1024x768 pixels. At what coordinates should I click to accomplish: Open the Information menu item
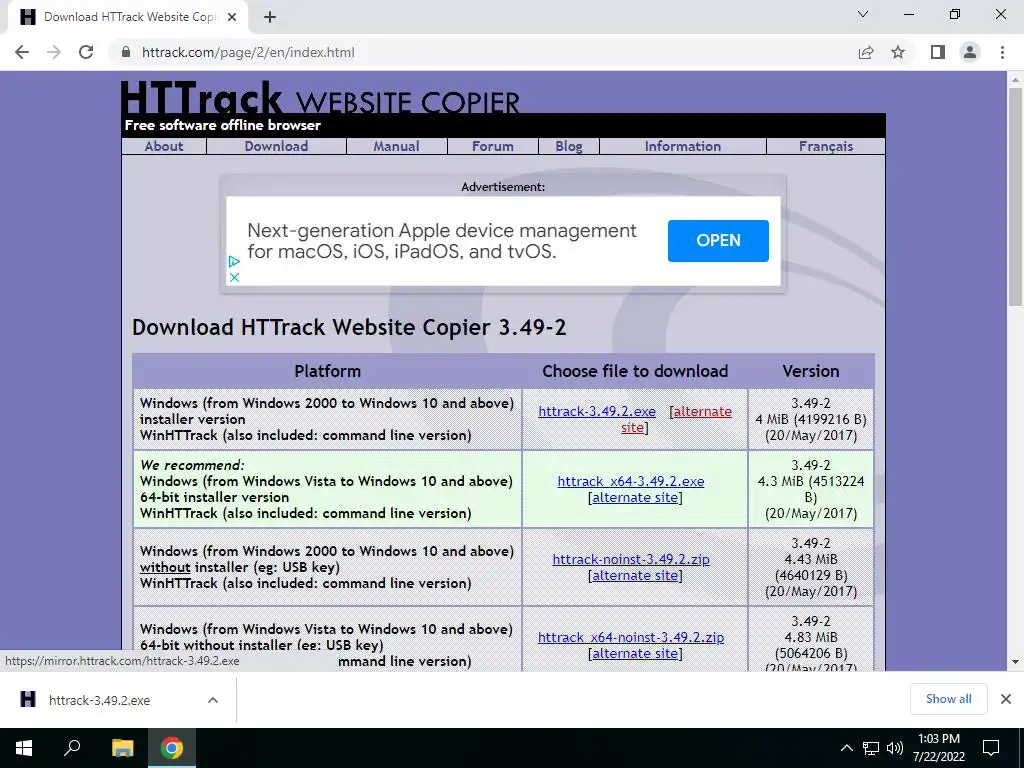pos(682,146)
